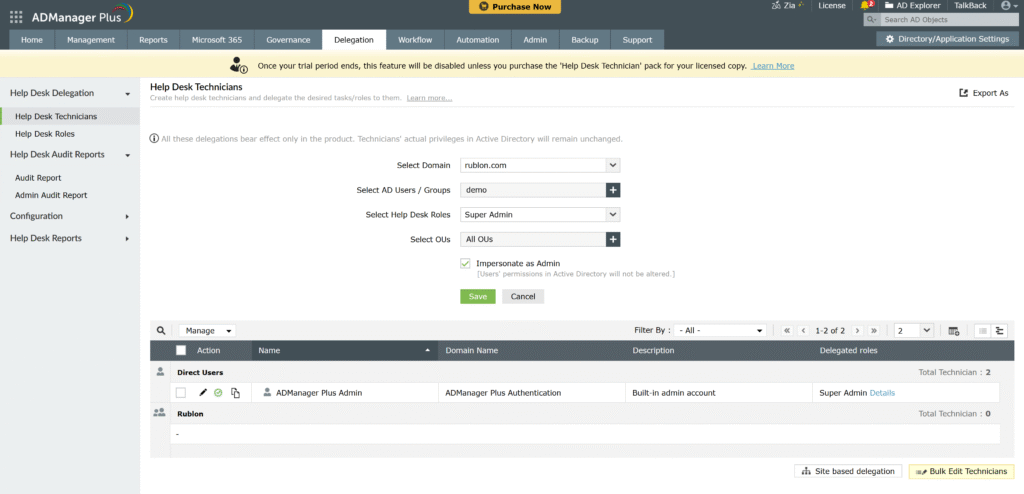Switch to grouped tree view icon
1024x494 pixels.
coord(999,331)
